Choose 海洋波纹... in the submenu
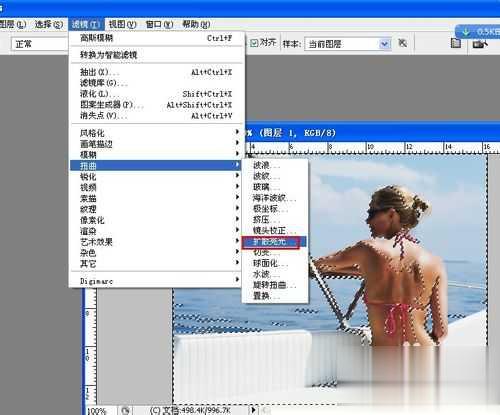Screen dimensions: 500x415 click(275, 198)
